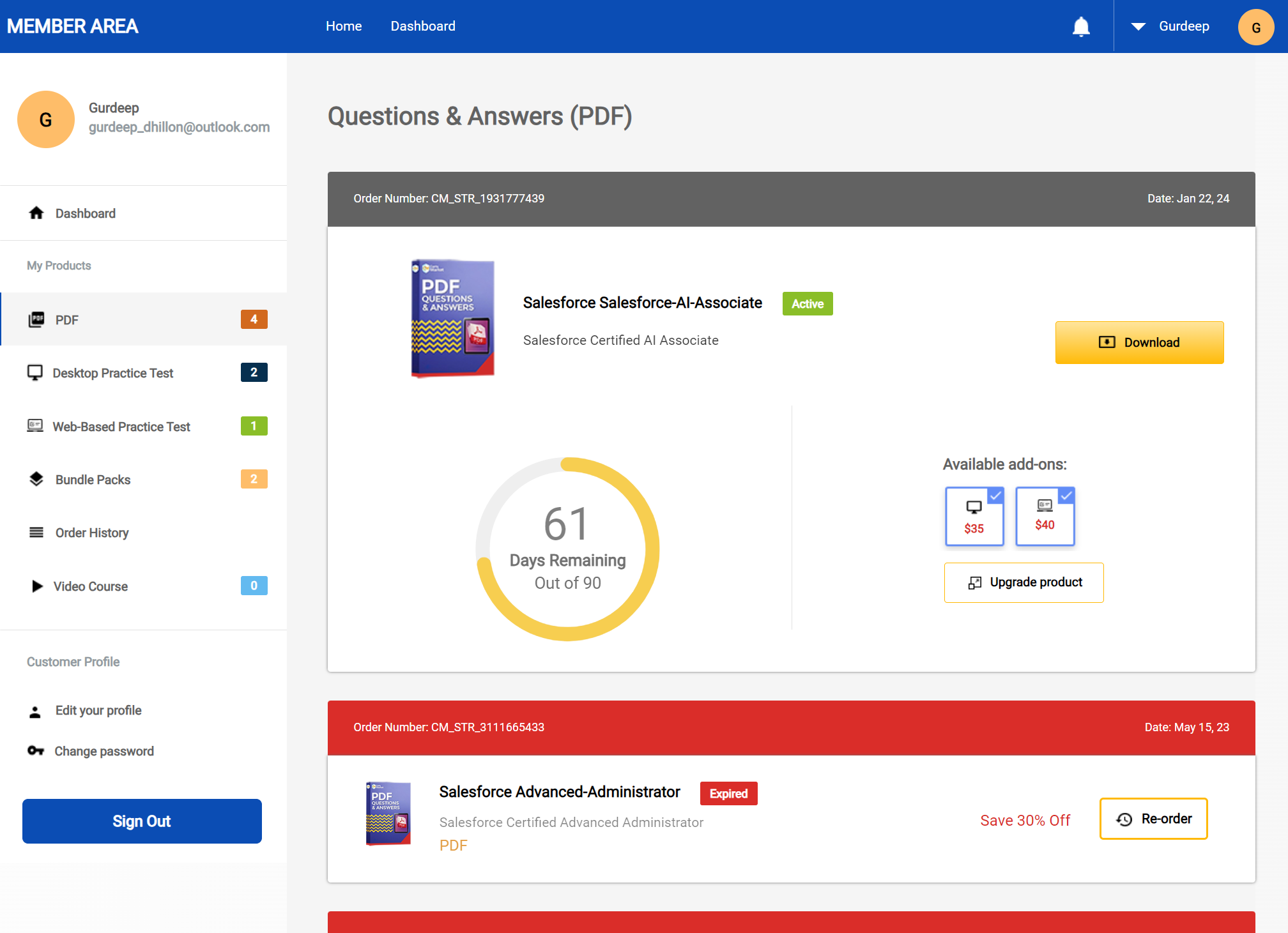Click the Bundle Packs layers icon
Image resolution: width=1288 pixels, height=933 pixels.
(x=36, y=479)
